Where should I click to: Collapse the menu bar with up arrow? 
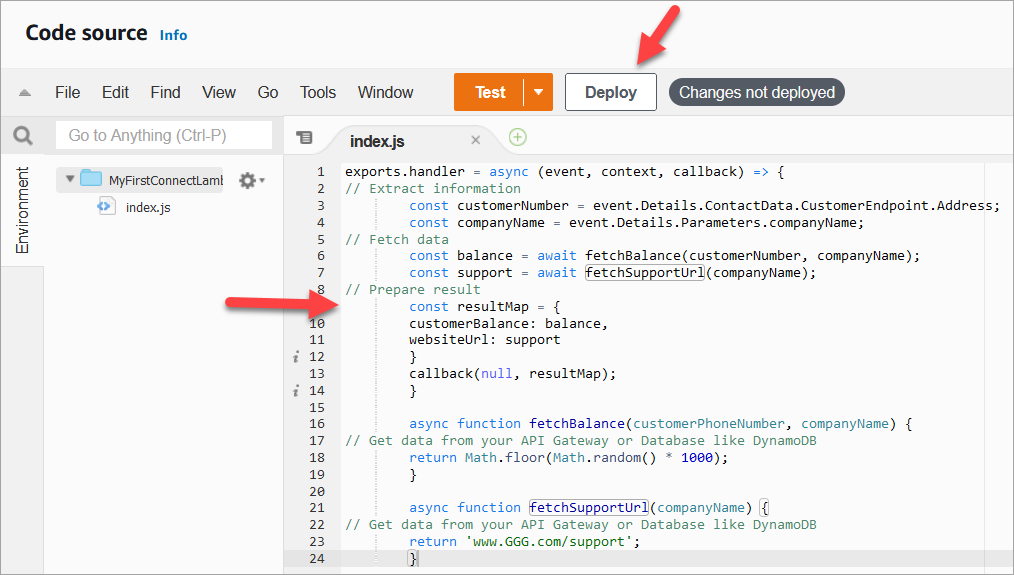[25, 93]
